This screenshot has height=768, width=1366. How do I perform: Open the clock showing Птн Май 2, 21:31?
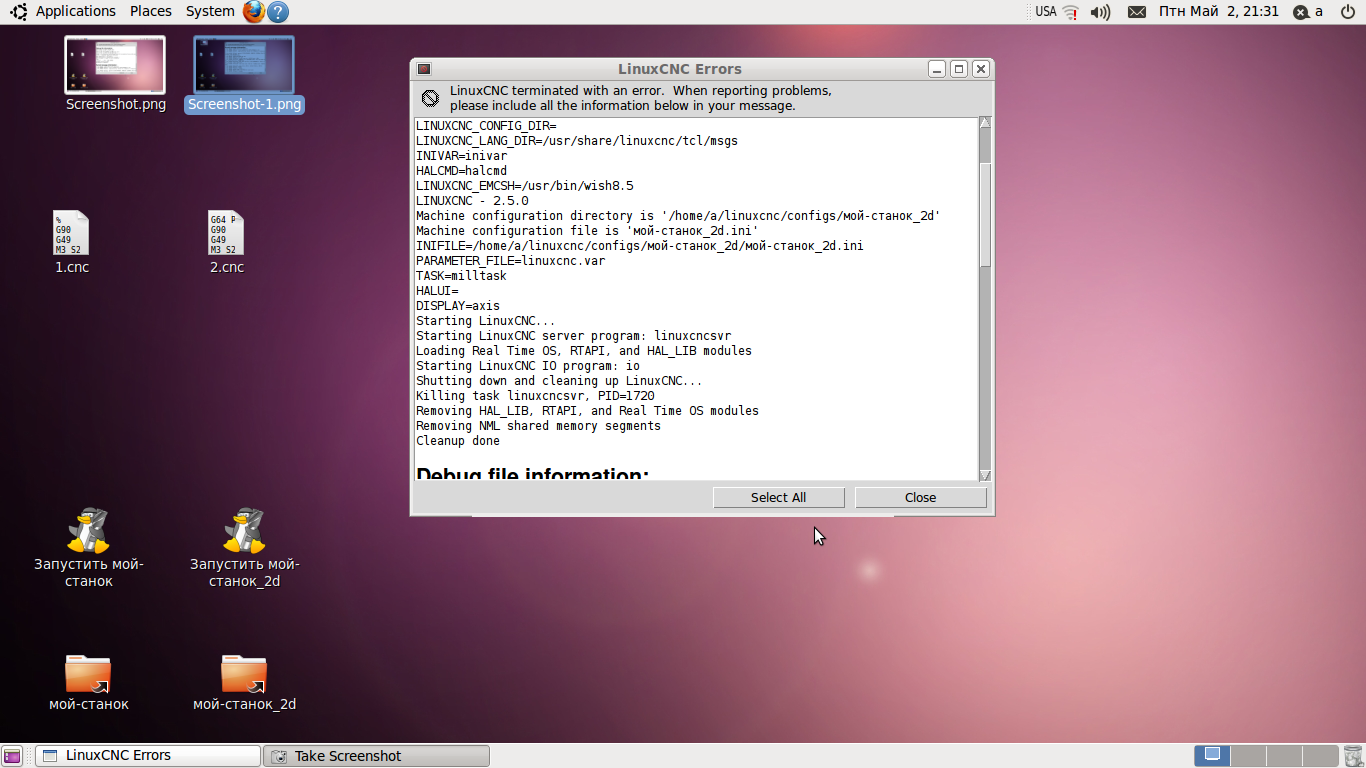1219,11
